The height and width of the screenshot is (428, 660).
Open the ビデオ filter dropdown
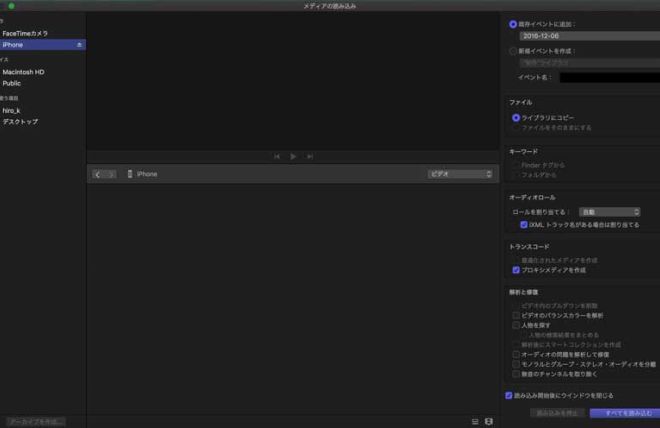[x=460, y=174]
